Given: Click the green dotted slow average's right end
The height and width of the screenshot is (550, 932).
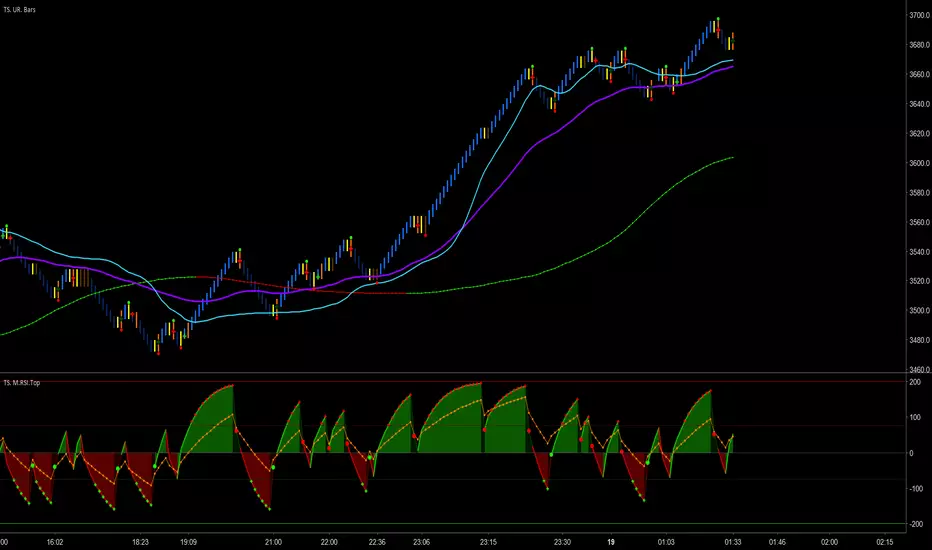Looking at the screenshot, I should [x=732, y=157].
